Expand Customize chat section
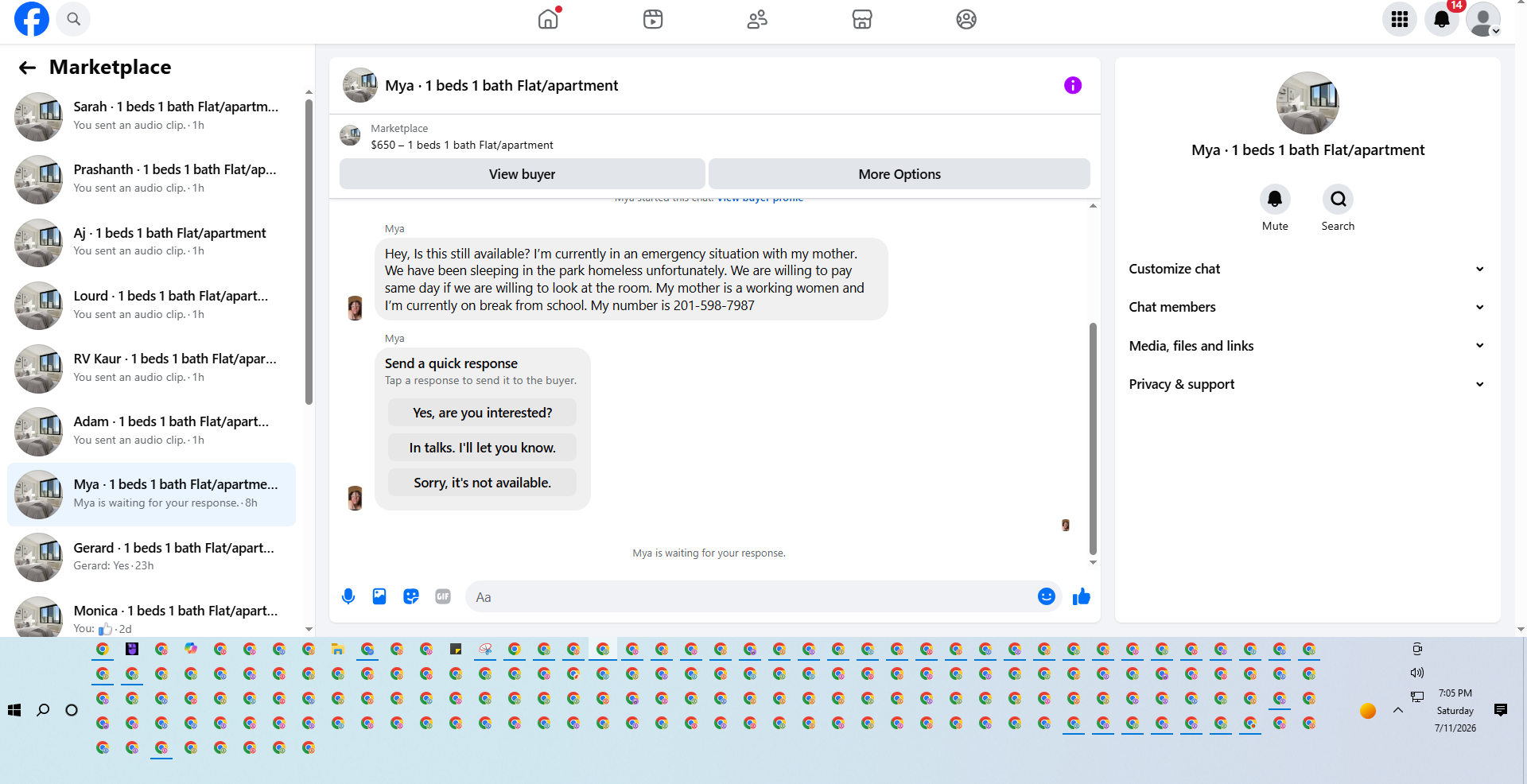1527x784 pixels. click(x=1307, y=269)
